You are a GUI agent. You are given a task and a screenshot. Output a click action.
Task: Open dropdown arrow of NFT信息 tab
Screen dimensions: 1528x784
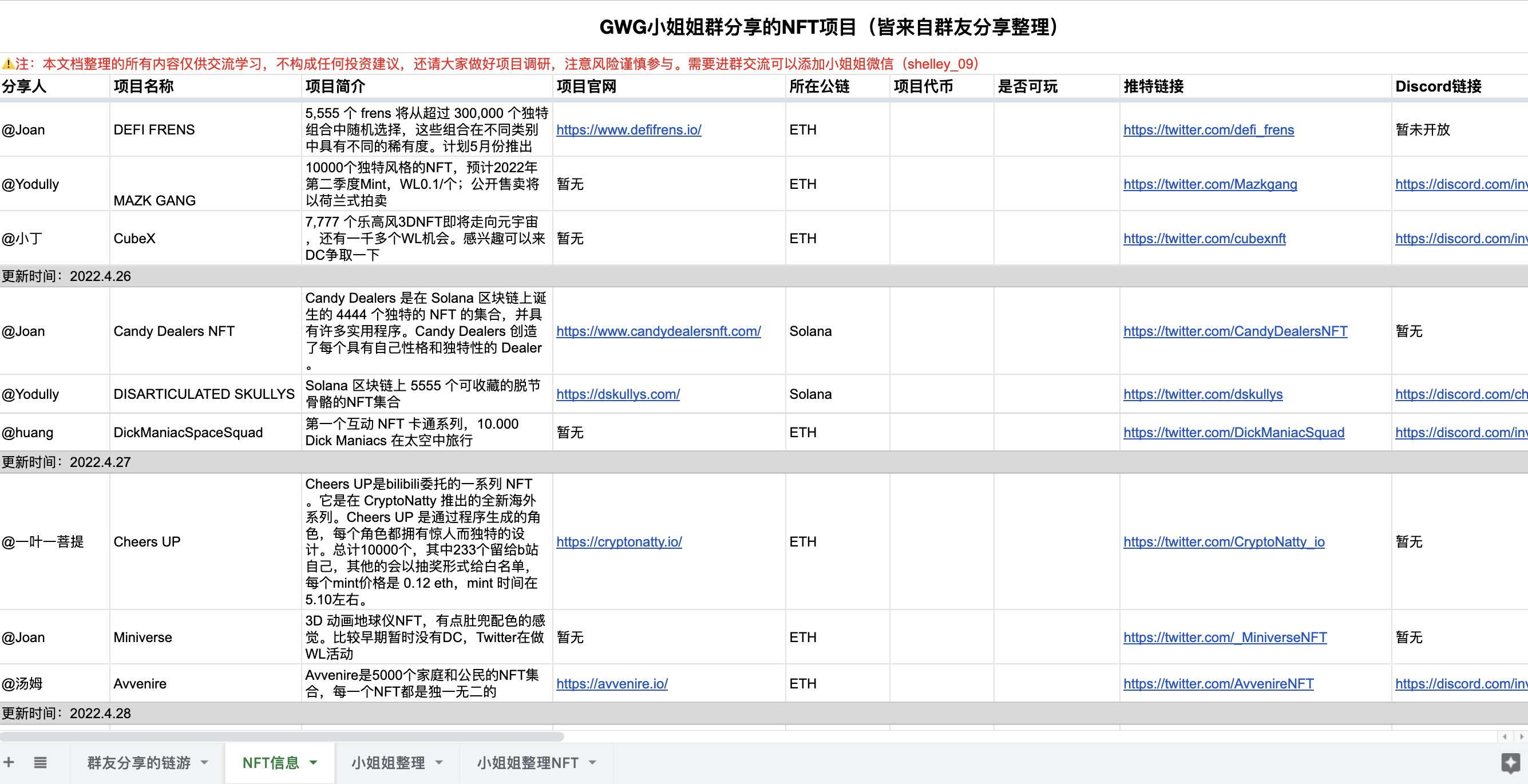click(x=314, y=763)
